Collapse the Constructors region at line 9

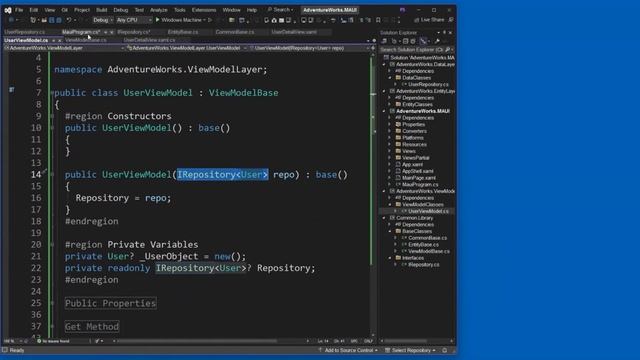(x=52, y=116)
